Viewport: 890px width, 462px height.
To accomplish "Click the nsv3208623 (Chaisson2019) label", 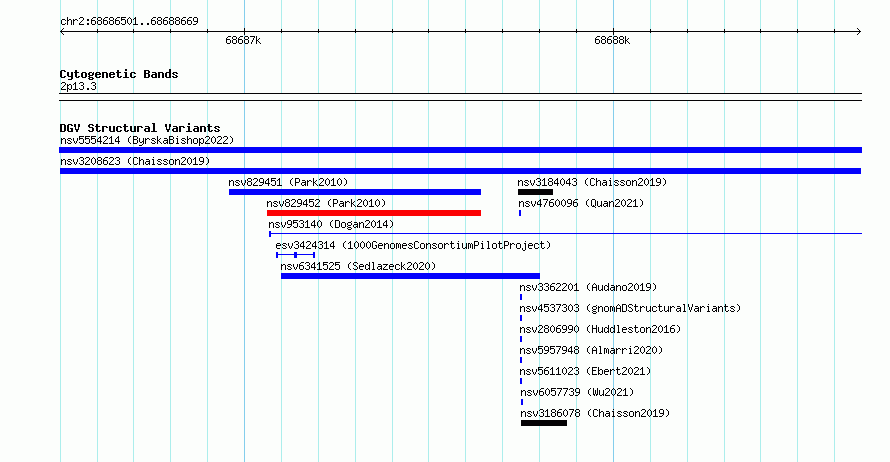I will point(135,161).
